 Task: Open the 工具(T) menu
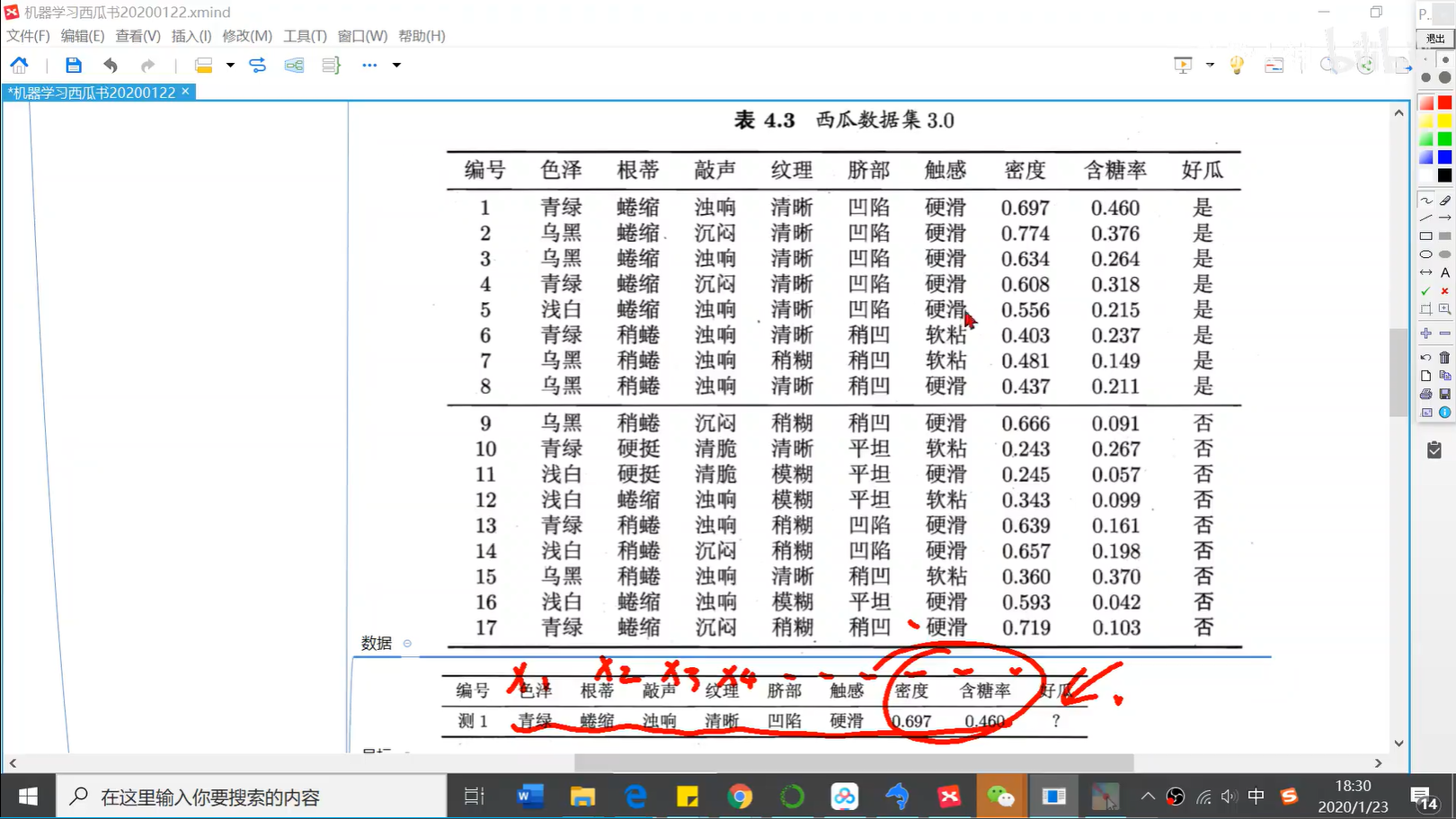pos(305,36)
